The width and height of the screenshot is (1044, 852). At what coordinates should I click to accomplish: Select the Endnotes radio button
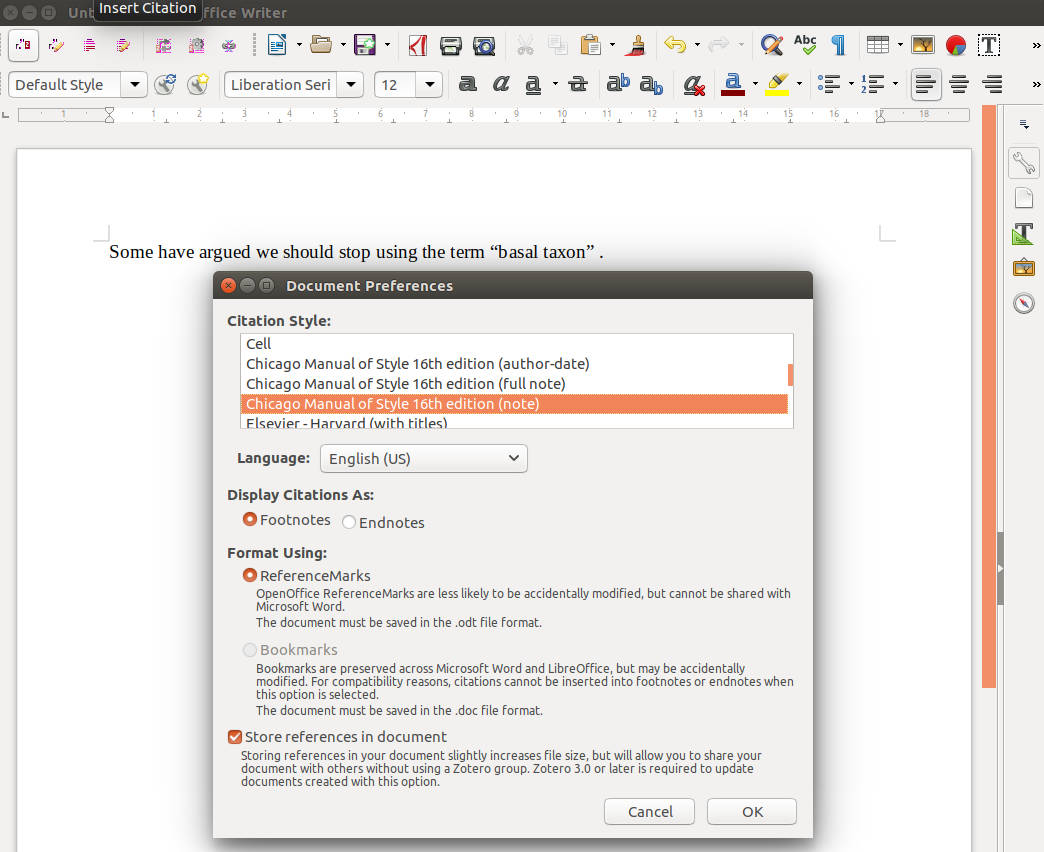coord(349,522)
